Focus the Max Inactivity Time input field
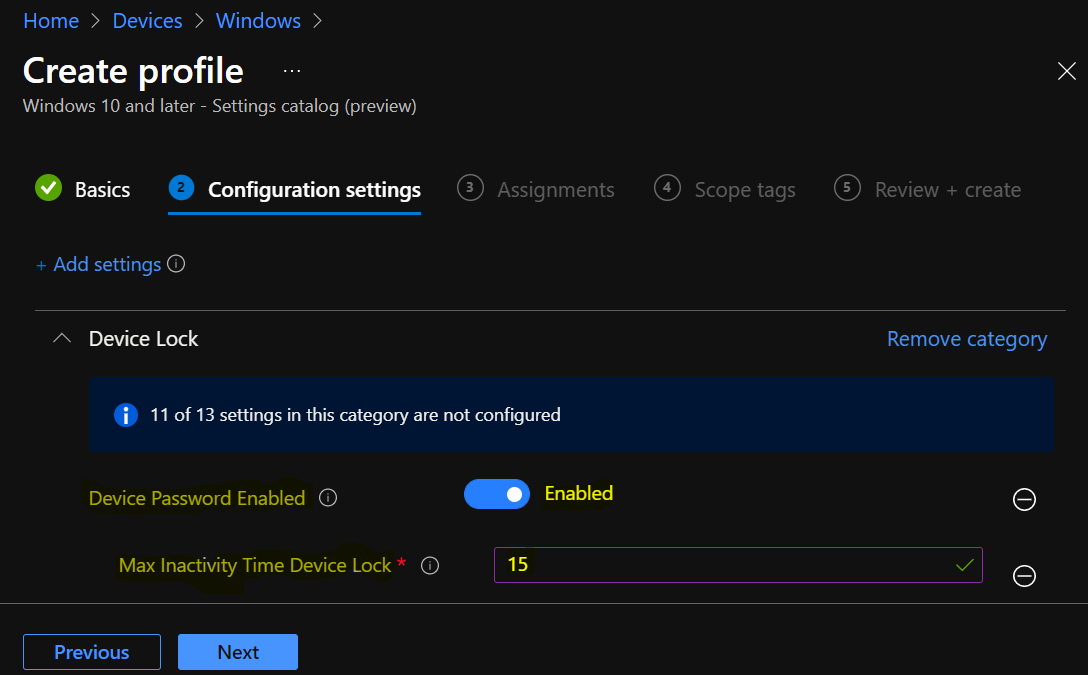 (738, 565)
